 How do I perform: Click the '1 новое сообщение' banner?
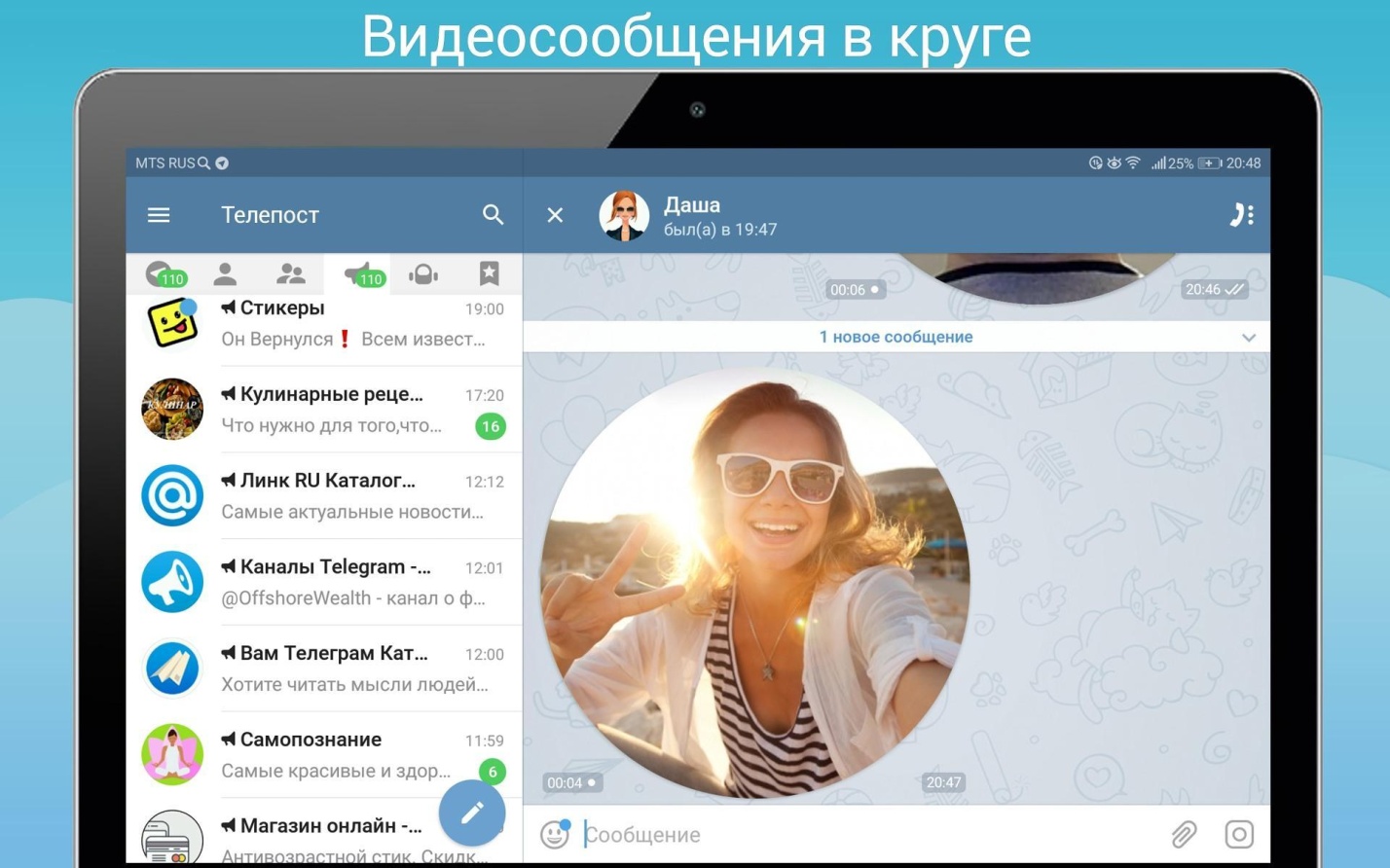896,337
